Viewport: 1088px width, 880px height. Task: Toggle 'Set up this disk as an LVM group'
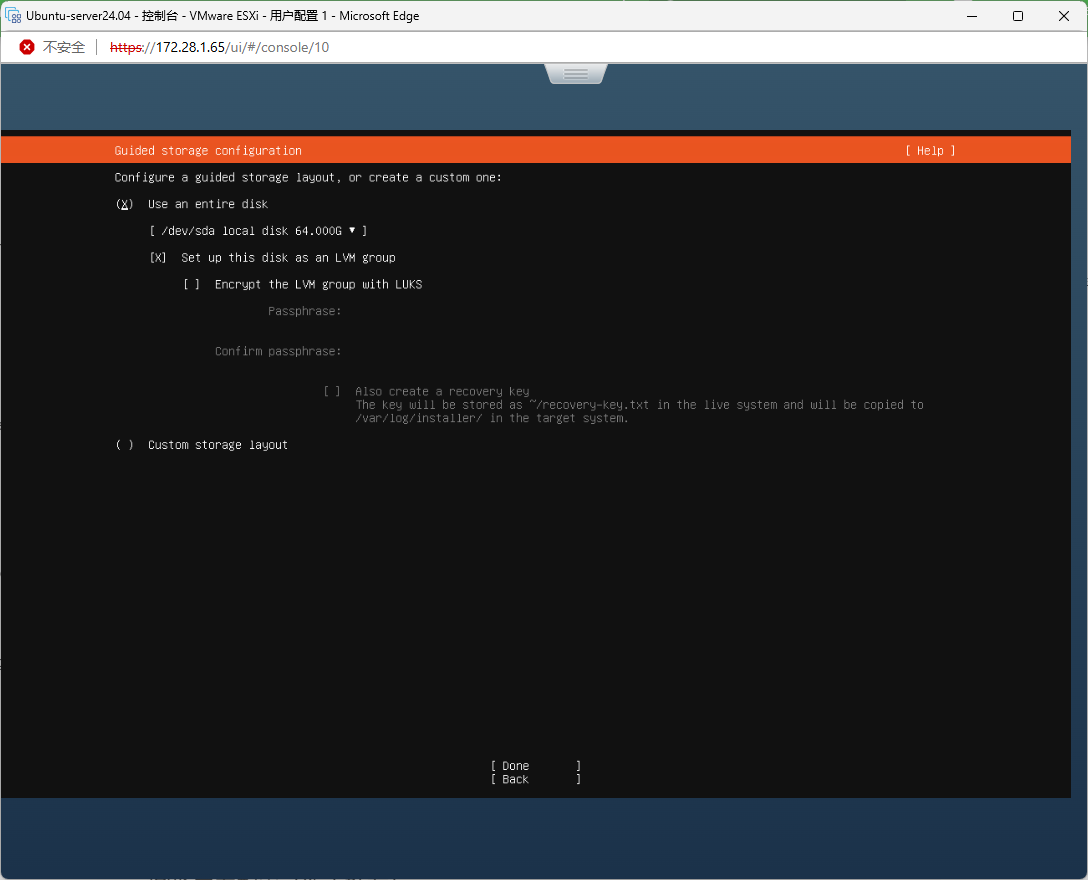(158, 258)
